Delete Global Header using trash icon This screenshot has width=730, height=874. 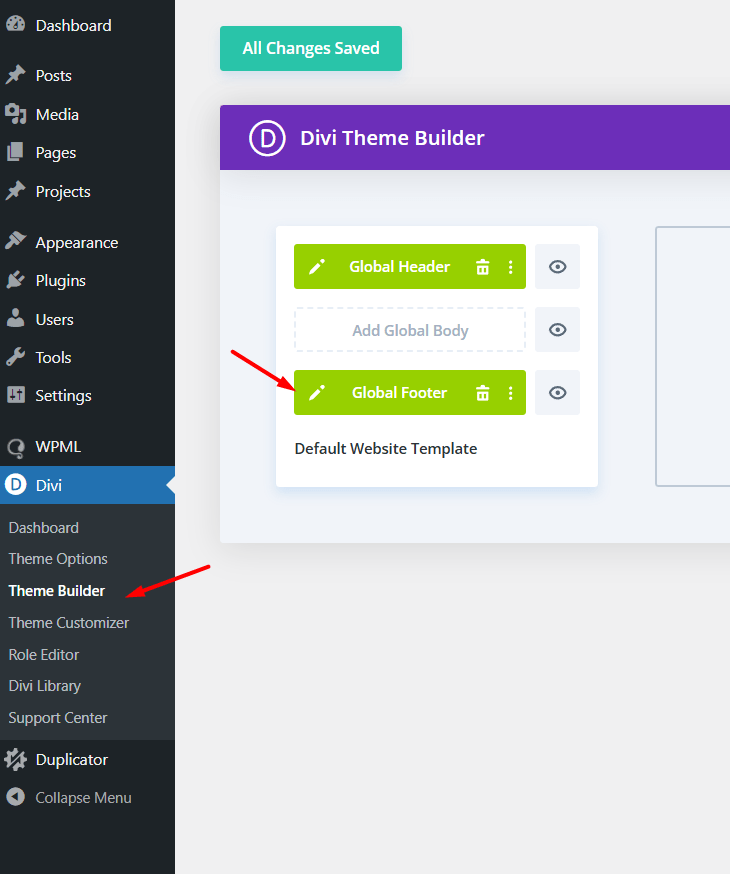coord(483,267)
